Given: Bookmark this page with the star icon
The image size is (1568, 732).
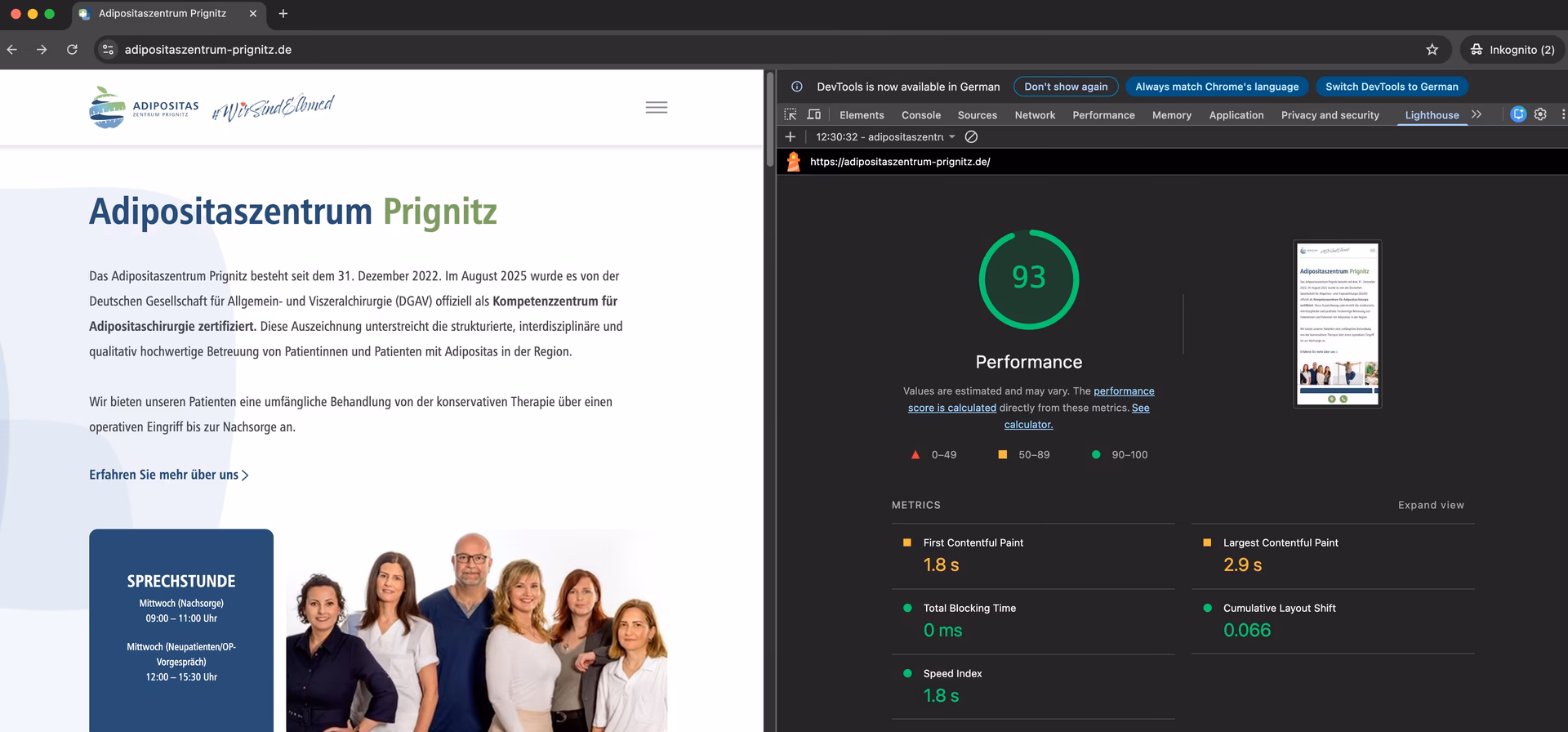Looking at the screenshot, I should (x=1432, y=50).
